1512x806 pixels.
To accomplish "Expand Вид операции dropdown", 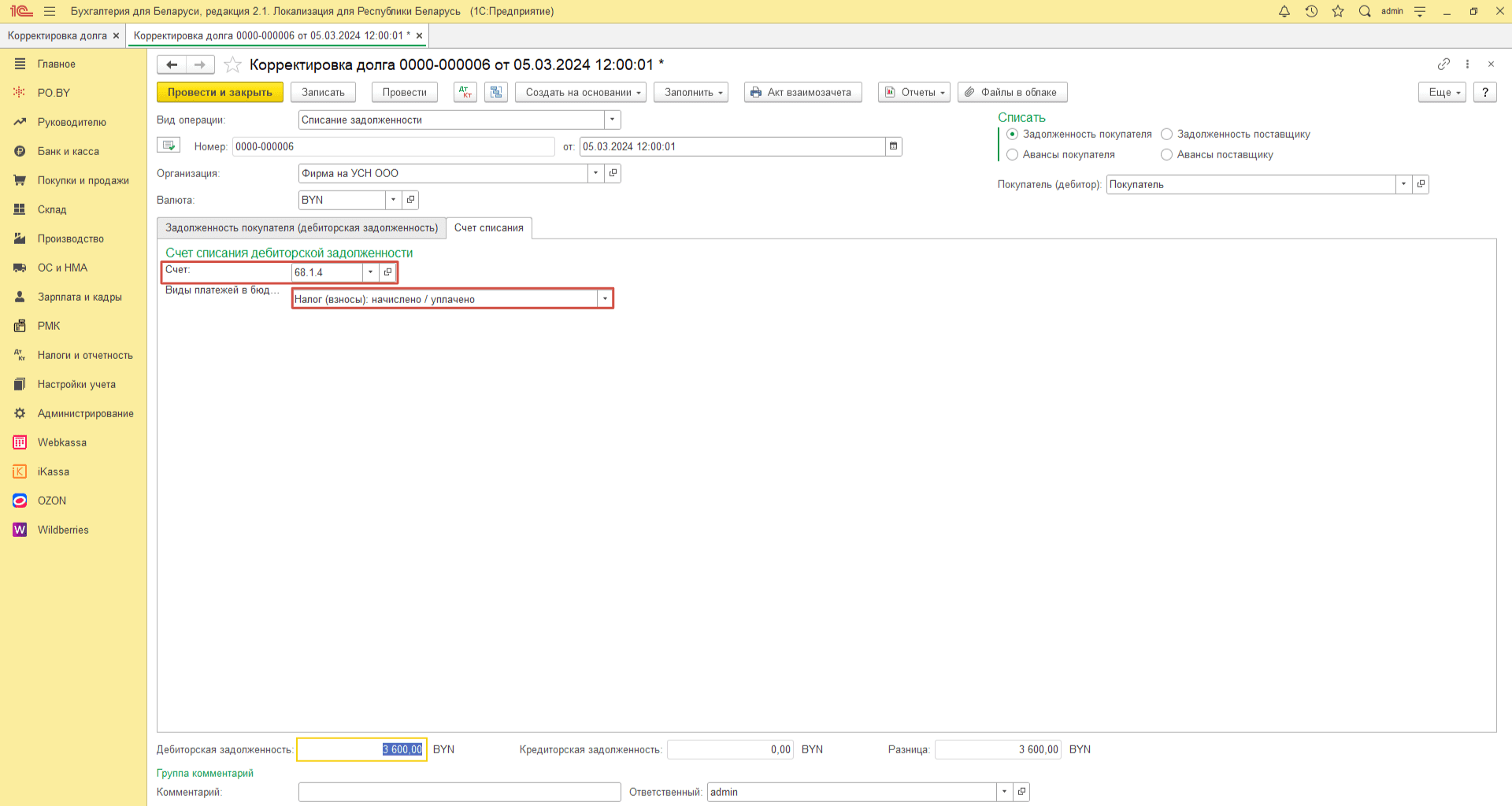I will (613, 120).
